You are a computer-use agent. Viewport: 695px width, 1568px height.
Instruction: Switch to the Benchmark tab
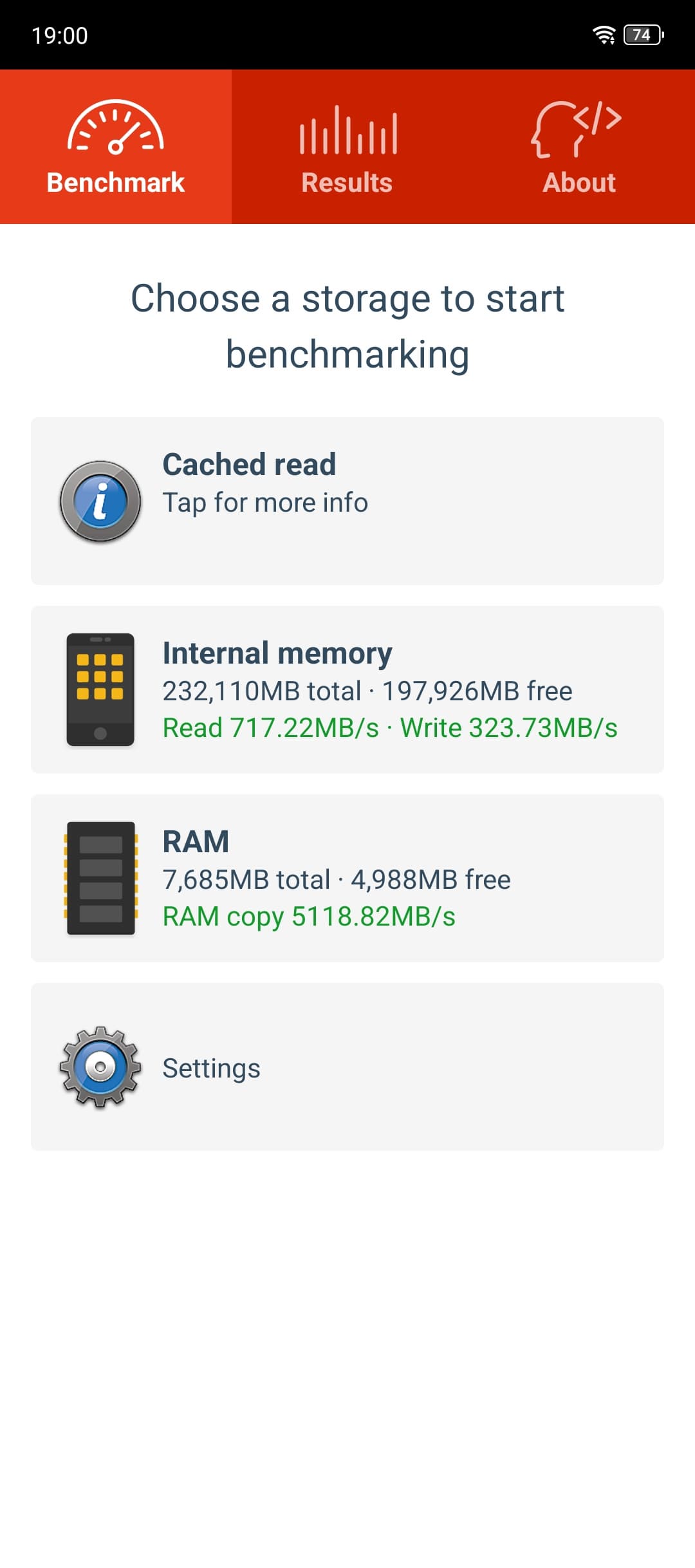click(116, 183)
